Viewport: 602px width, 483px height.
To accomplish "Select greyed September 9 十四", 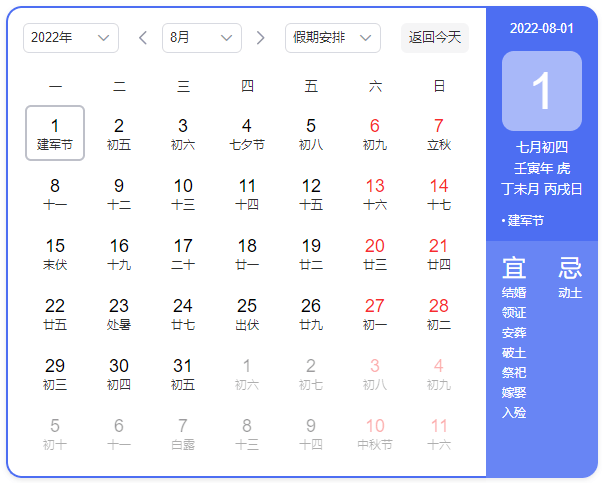I will pos(311,433).
